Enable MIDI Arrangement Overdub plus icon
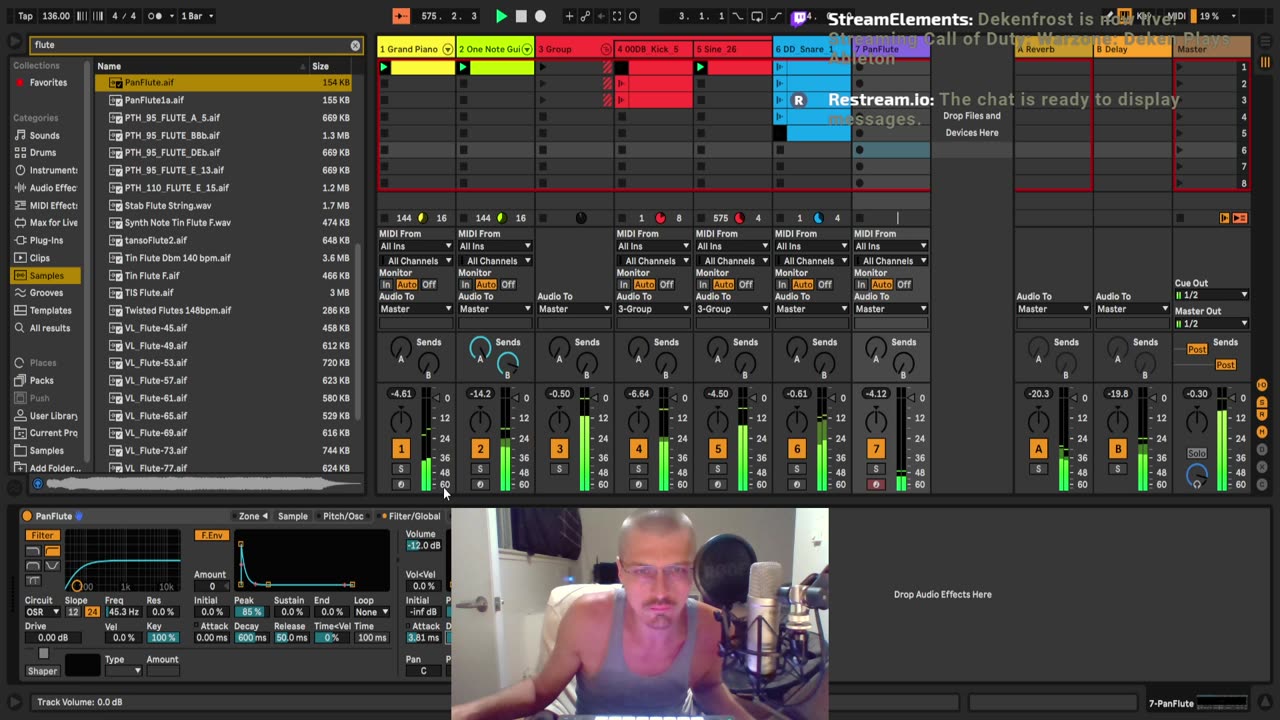Image resolution: width=1280 pixels, height=720 pixels. (x=569, y=16)
